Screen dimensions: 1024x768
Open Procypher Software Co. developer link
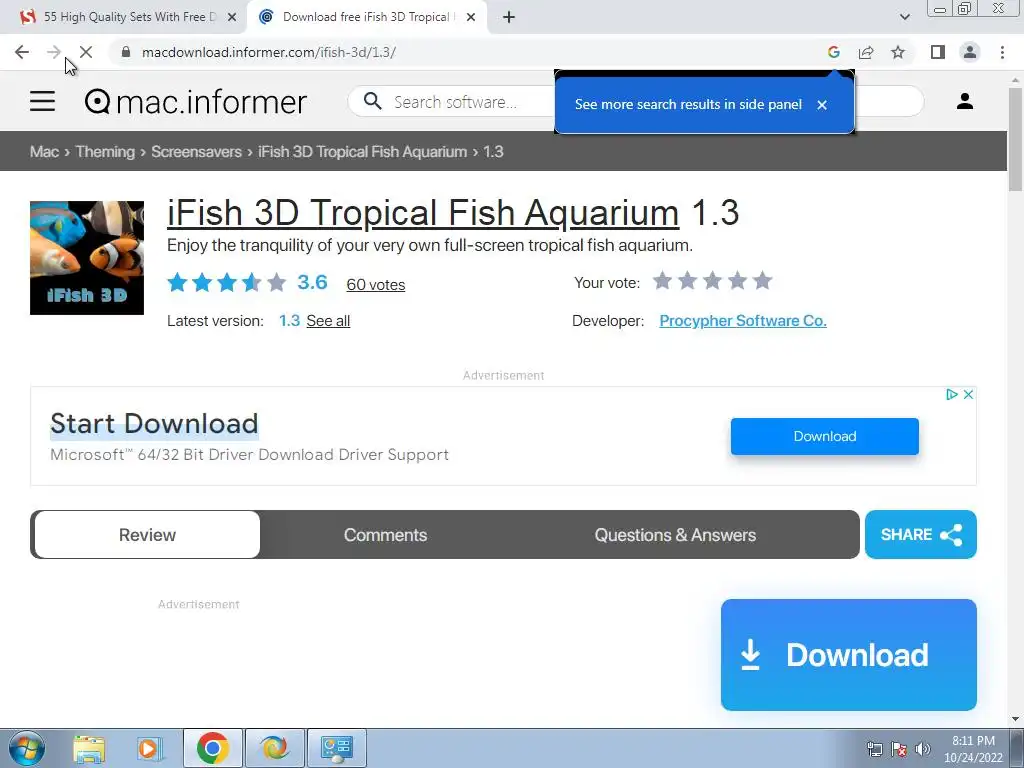743,321
